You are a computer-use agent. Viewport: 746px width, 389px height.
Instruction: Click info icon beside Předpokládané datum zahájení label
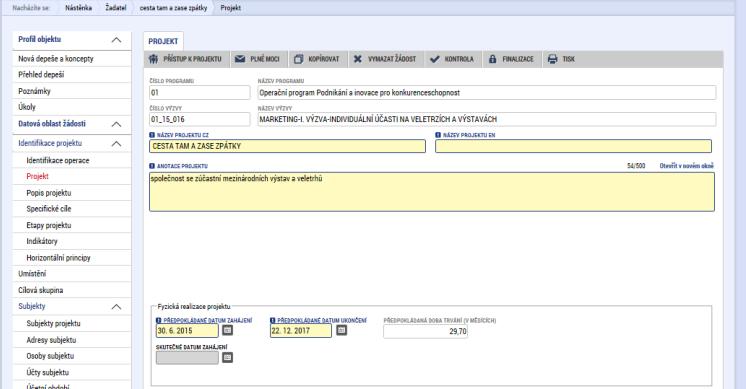click(159, 321)
